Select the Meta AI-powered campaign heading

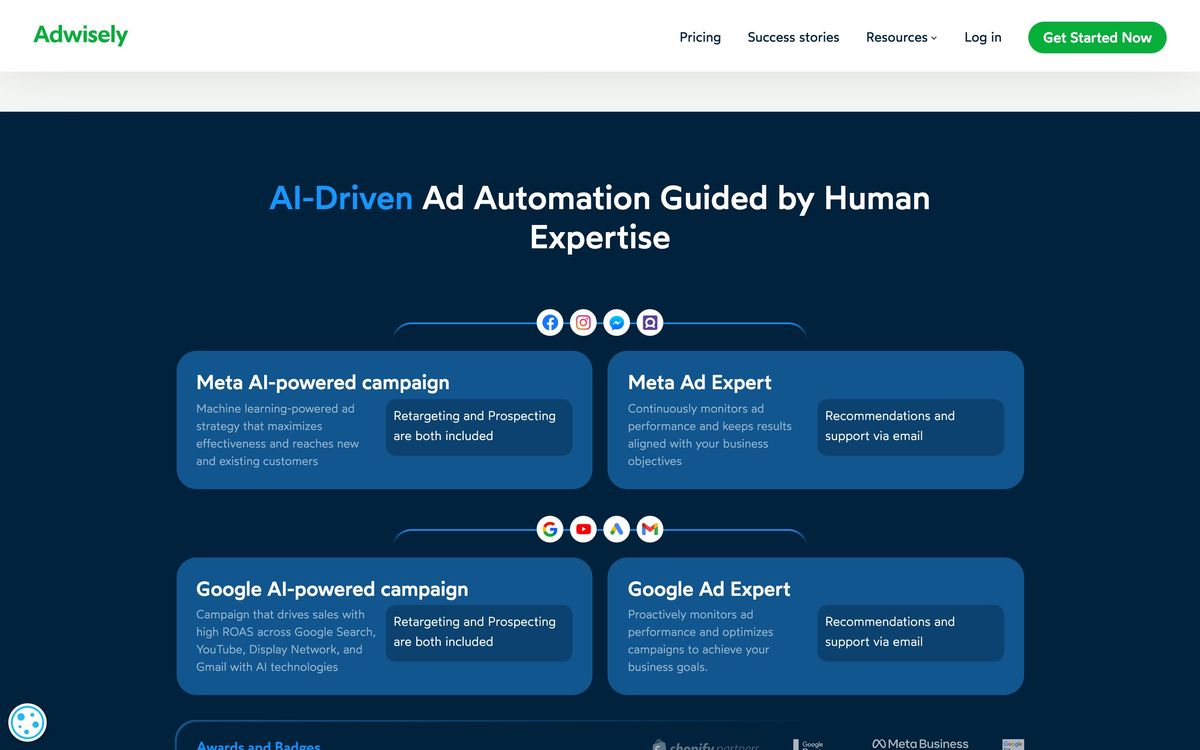click(323, 382)
